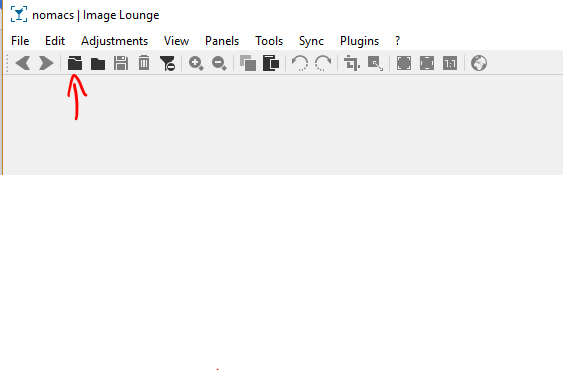Open the View menu
Viewport: 563px width, 370px height.
click(x=176, y=41)
